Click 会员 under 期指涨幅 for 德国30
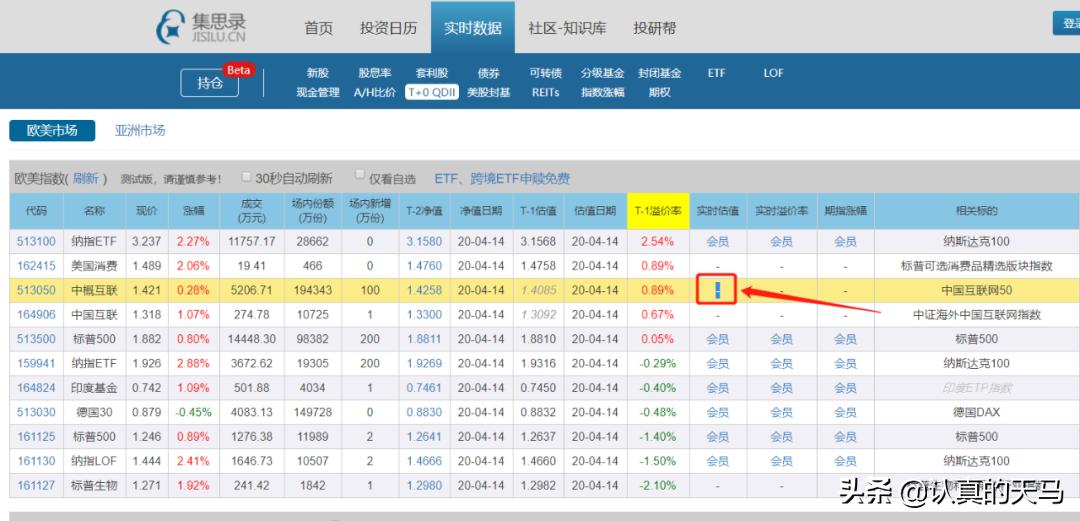 845,412
